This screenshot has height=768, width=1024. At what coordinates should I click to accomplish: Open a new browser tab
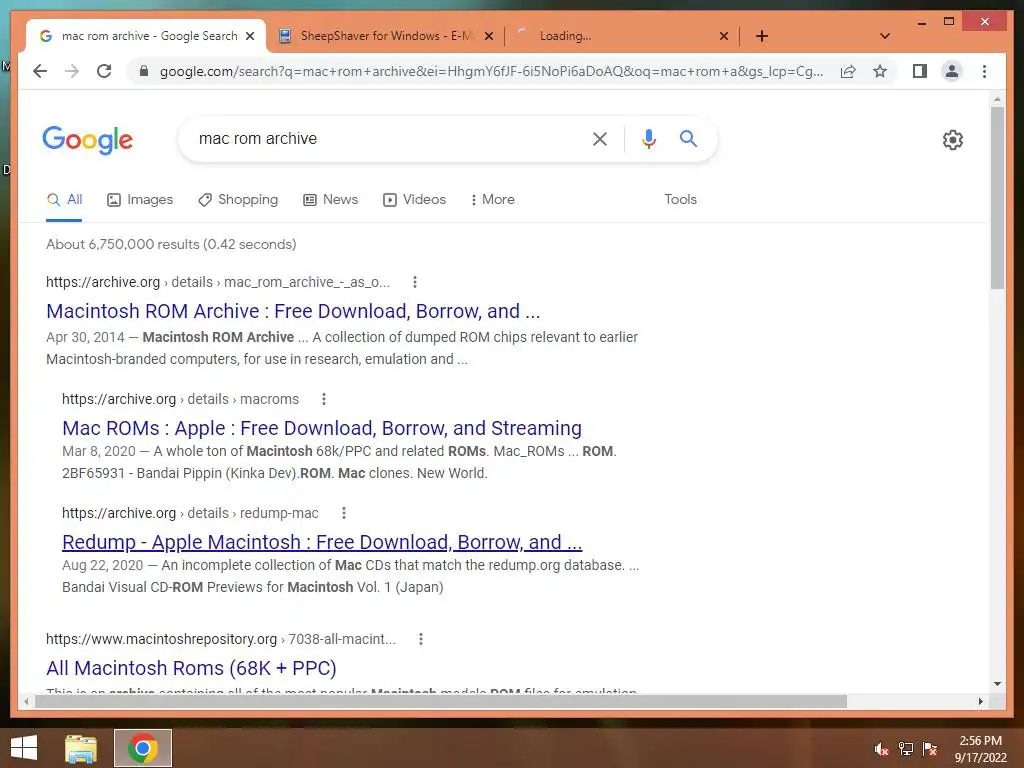pos(761,36)
